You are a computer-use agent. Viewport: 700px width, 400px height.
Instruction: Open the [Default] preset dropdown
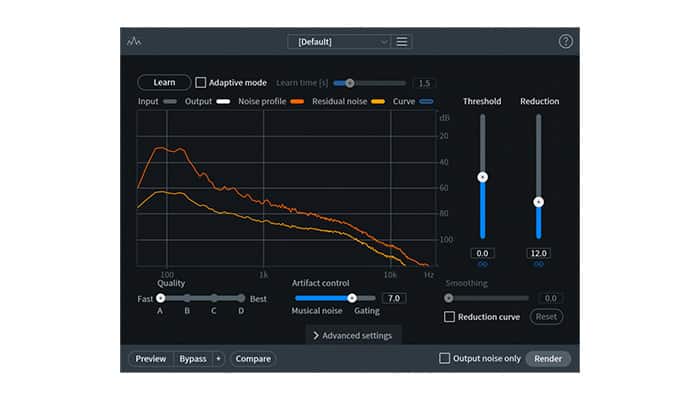pyautogui.click(x=339, y=42)
